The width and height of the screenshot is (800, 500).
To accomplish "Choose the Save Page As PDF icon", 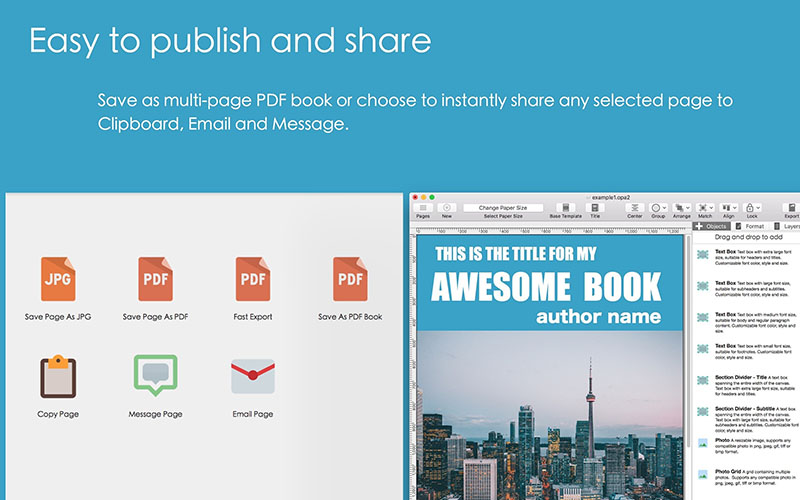I will (156, 279).
